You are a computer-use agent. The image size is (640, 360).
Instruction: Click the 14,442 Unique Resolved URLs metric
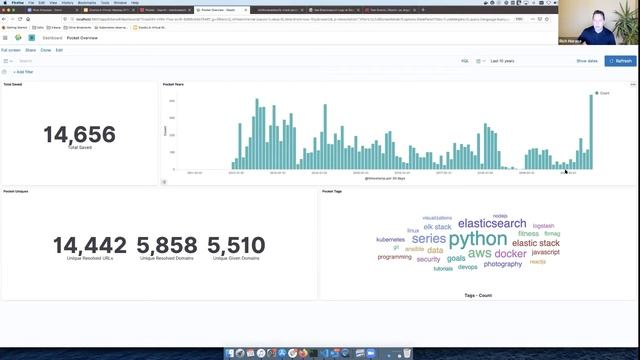tap(90, 245)
